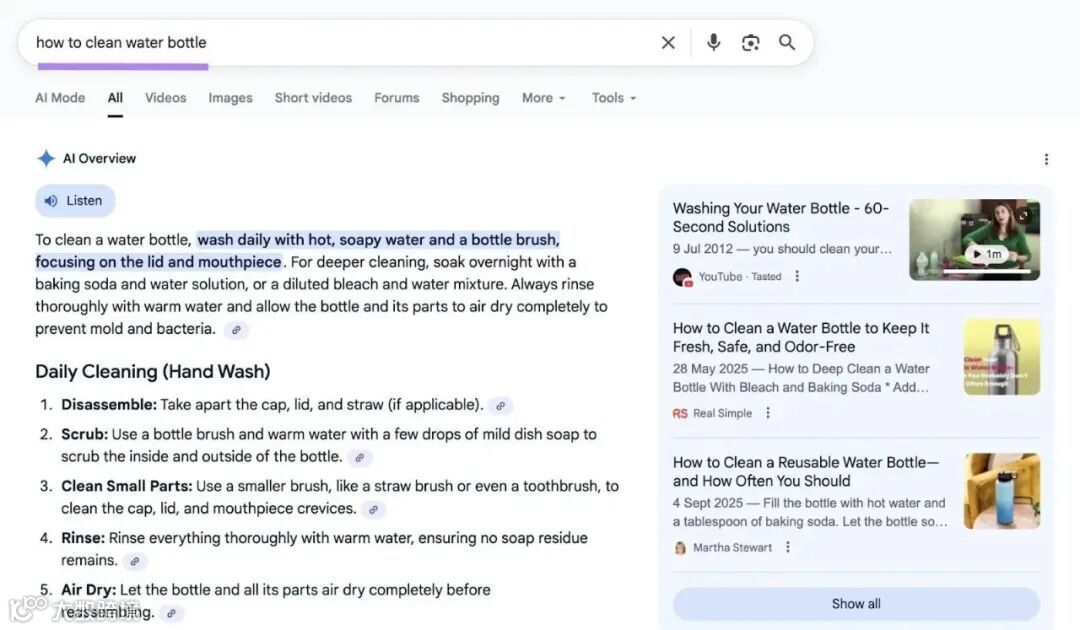Open Google Lens image search
This screenshot has height=630, width=1080.
(x=750, y=42)
